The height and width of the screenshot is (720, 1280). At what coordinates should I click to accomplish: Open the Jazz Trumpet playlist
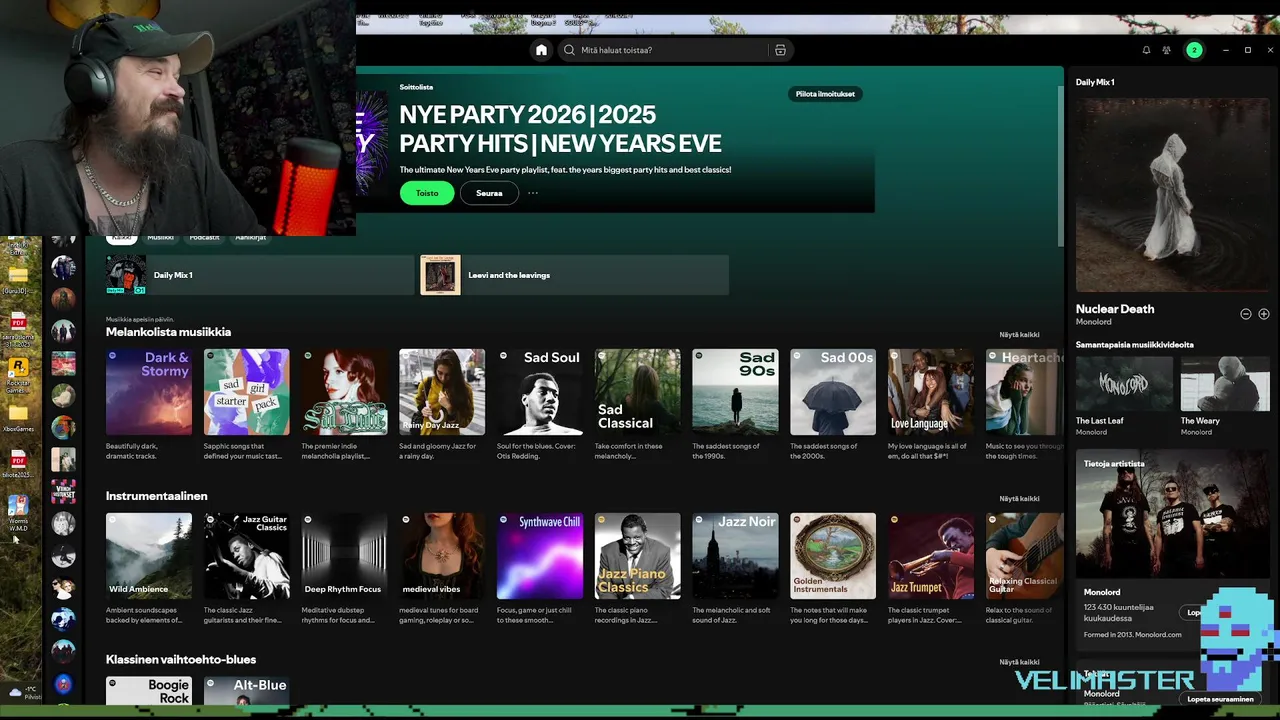coord(931,556)
